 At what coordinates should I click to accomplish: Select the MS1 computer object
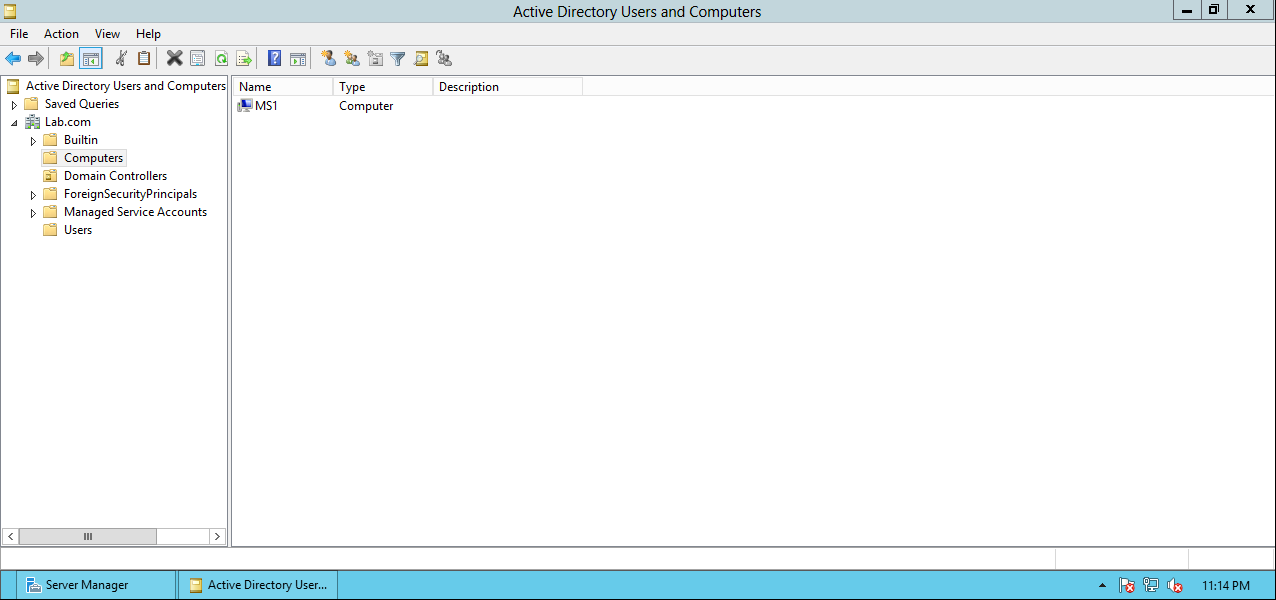(266, 106)
